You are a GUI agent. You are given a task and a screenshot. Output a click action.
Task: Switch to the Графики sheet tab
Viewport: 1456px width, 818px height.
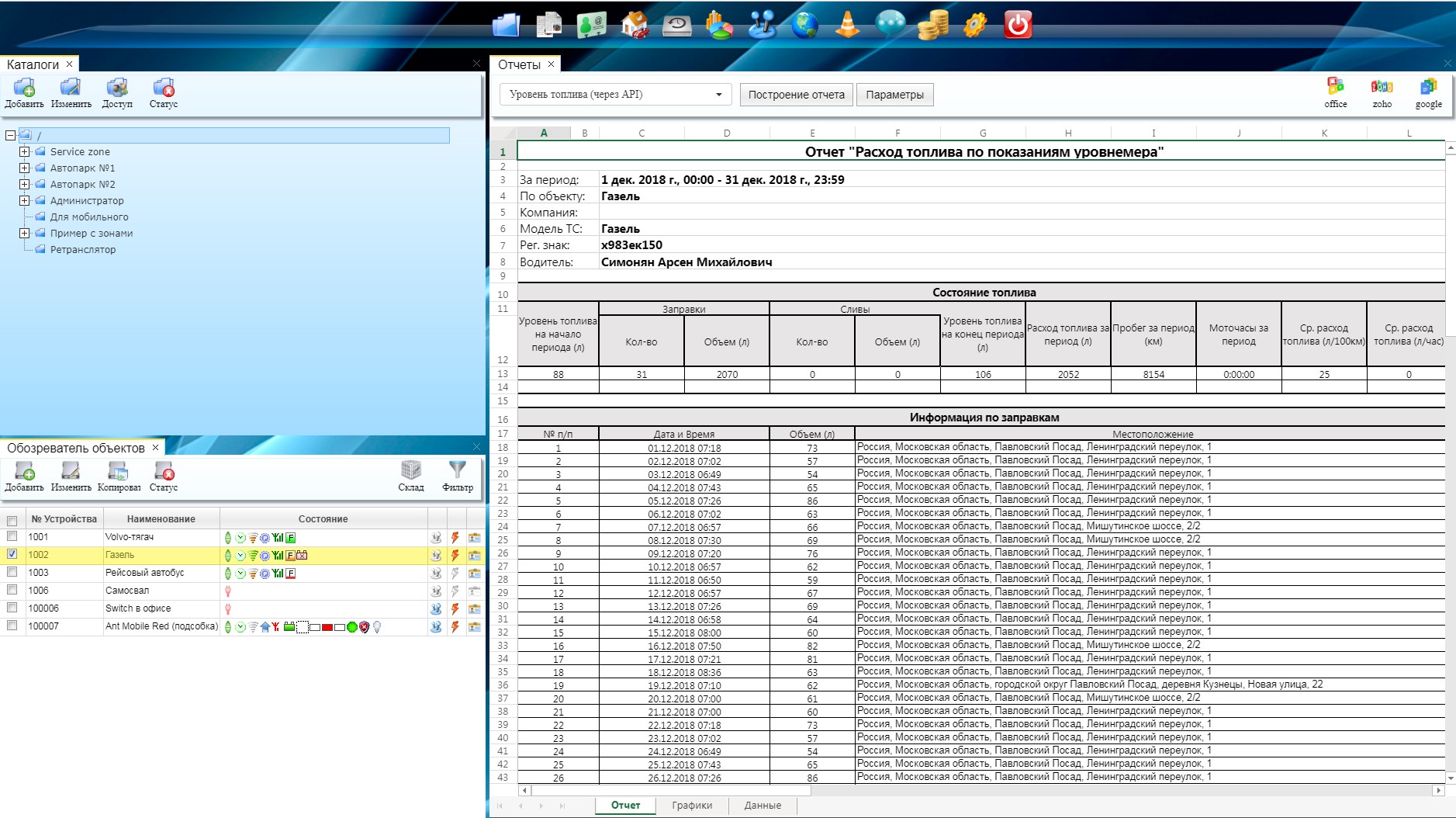[692, 806]
